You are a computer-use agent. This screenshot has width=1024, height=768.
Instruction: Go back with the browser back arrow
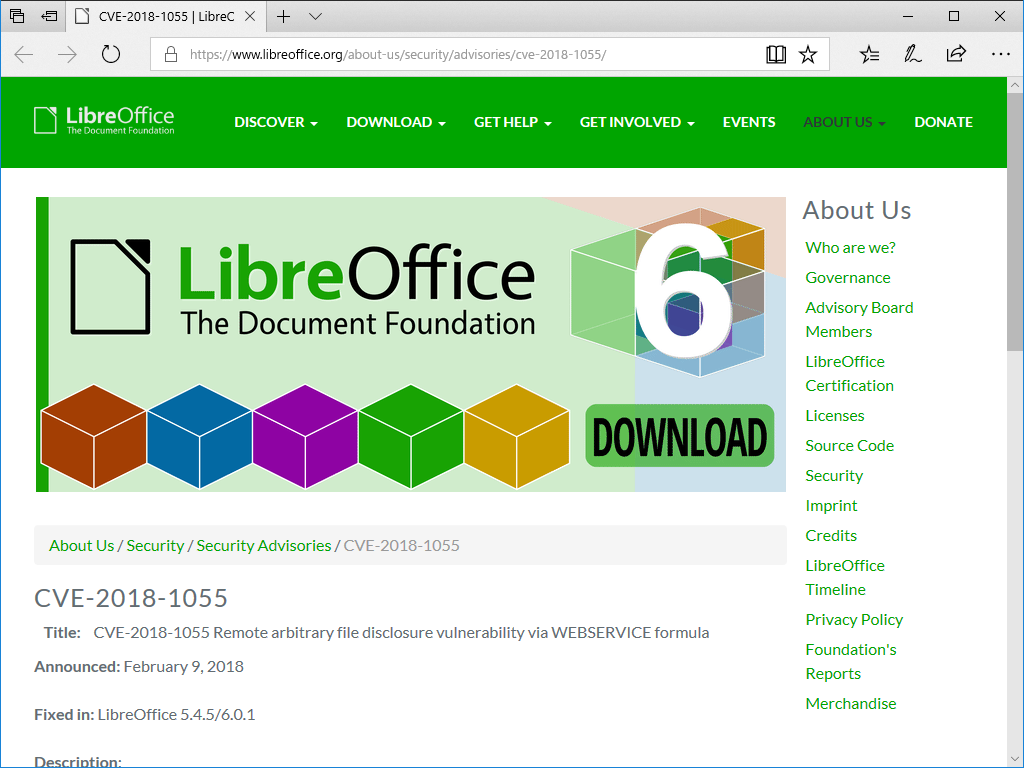pos(24,54)
